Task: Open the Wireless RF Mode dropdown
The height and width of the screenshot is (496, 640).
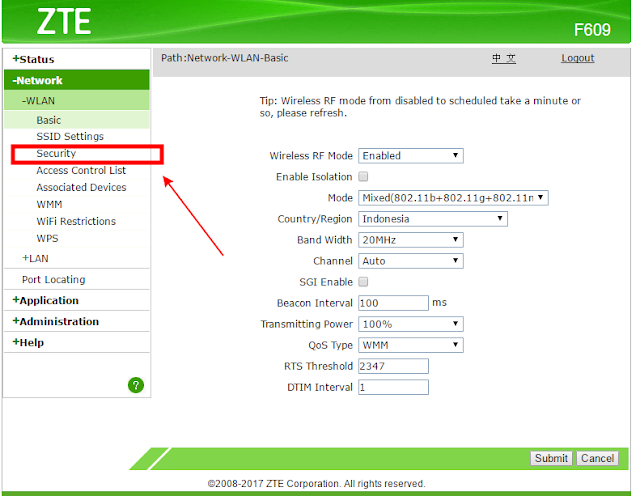Action: pos(411,156)
